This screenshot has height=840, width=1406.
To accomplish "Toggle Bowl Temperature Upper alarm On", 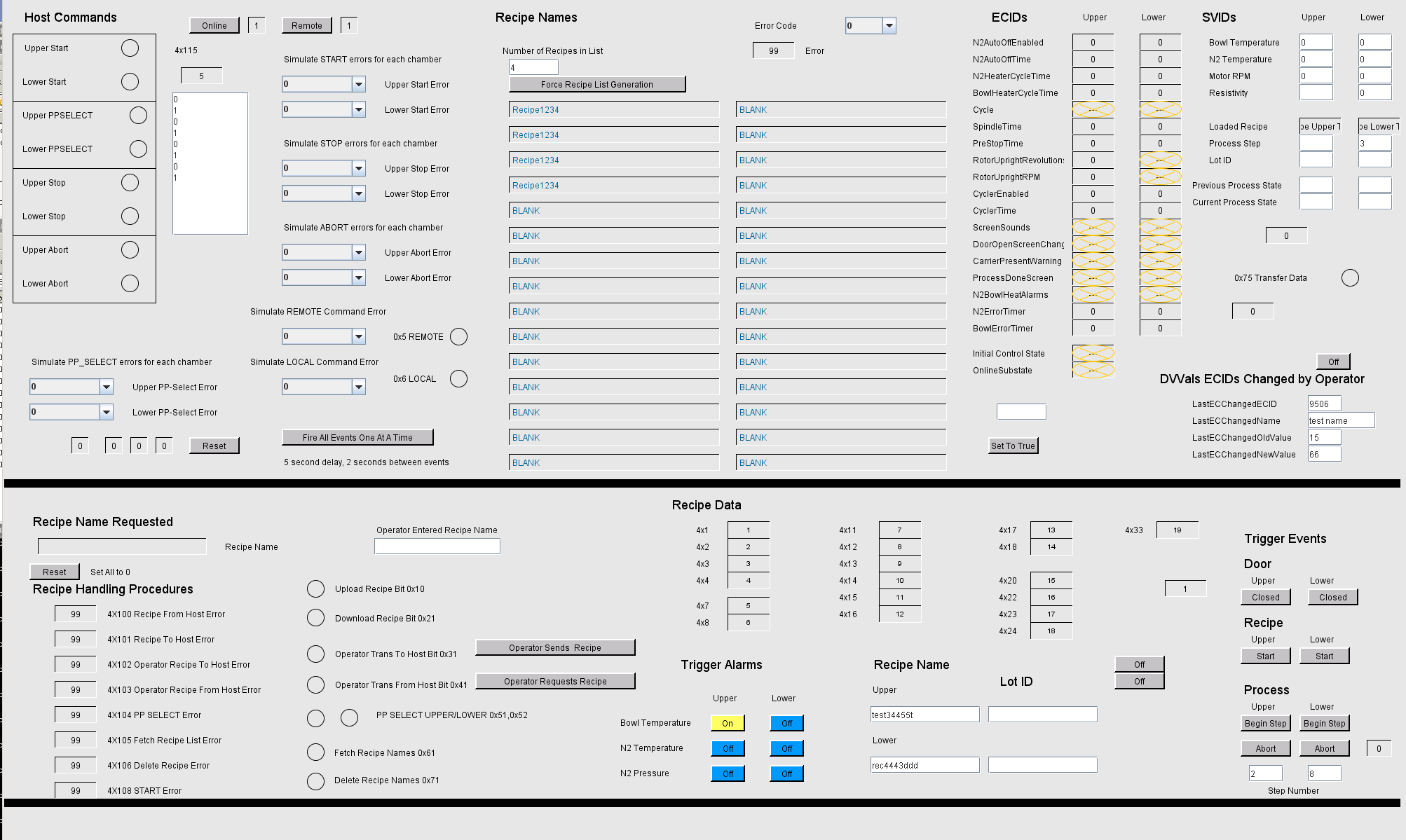I will pos(724,722).
